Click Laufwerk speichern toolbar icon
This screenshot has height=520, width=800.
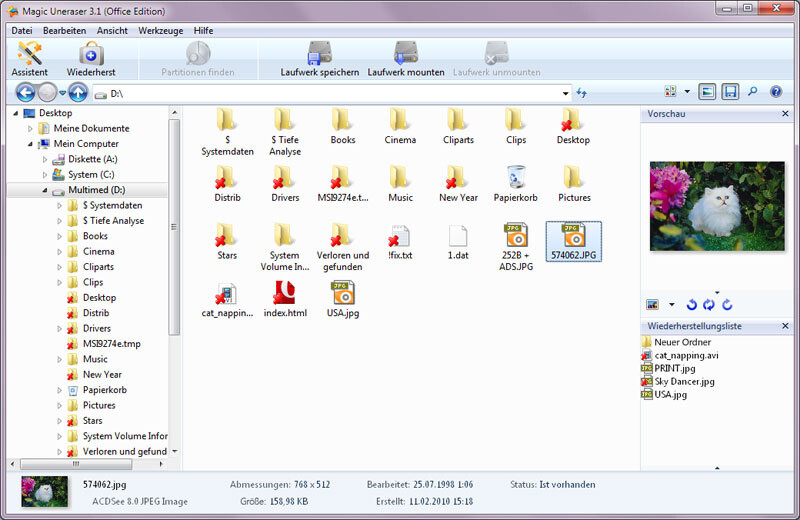point(320,59)
